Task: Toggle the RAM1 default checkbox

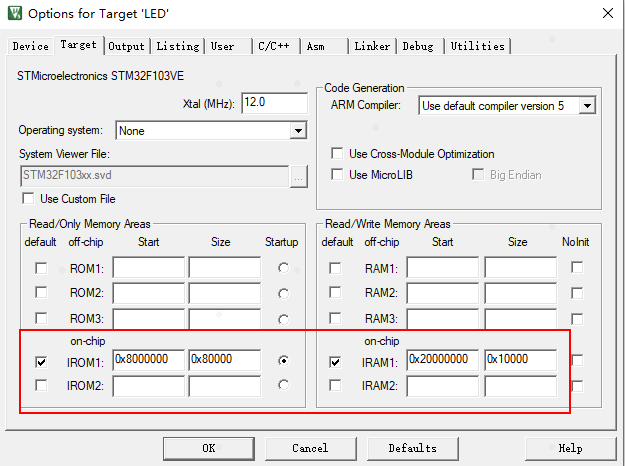Action: coord(335,268)
